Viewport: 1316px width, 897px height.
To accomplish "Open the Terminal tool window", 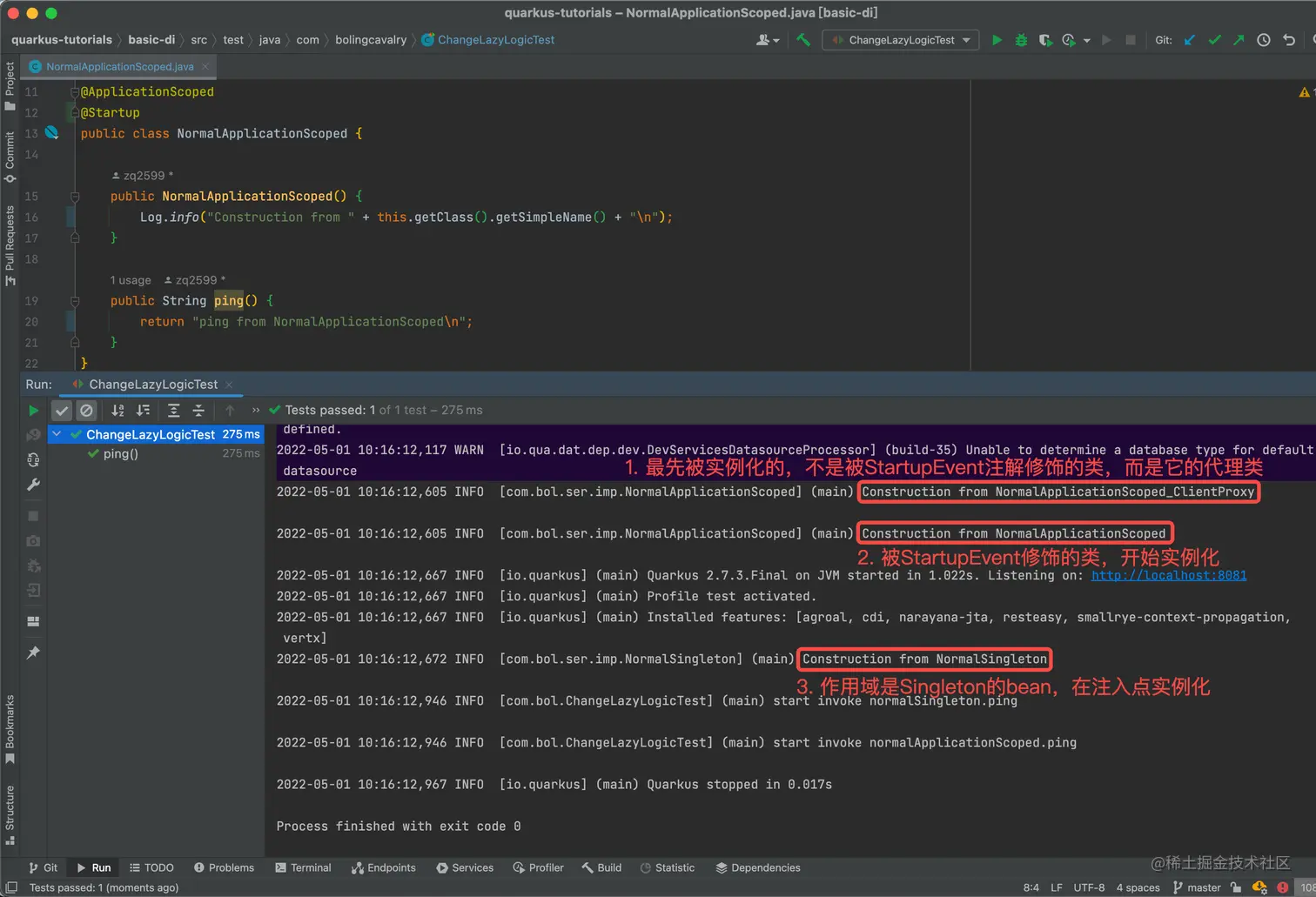I will (303, 868).
